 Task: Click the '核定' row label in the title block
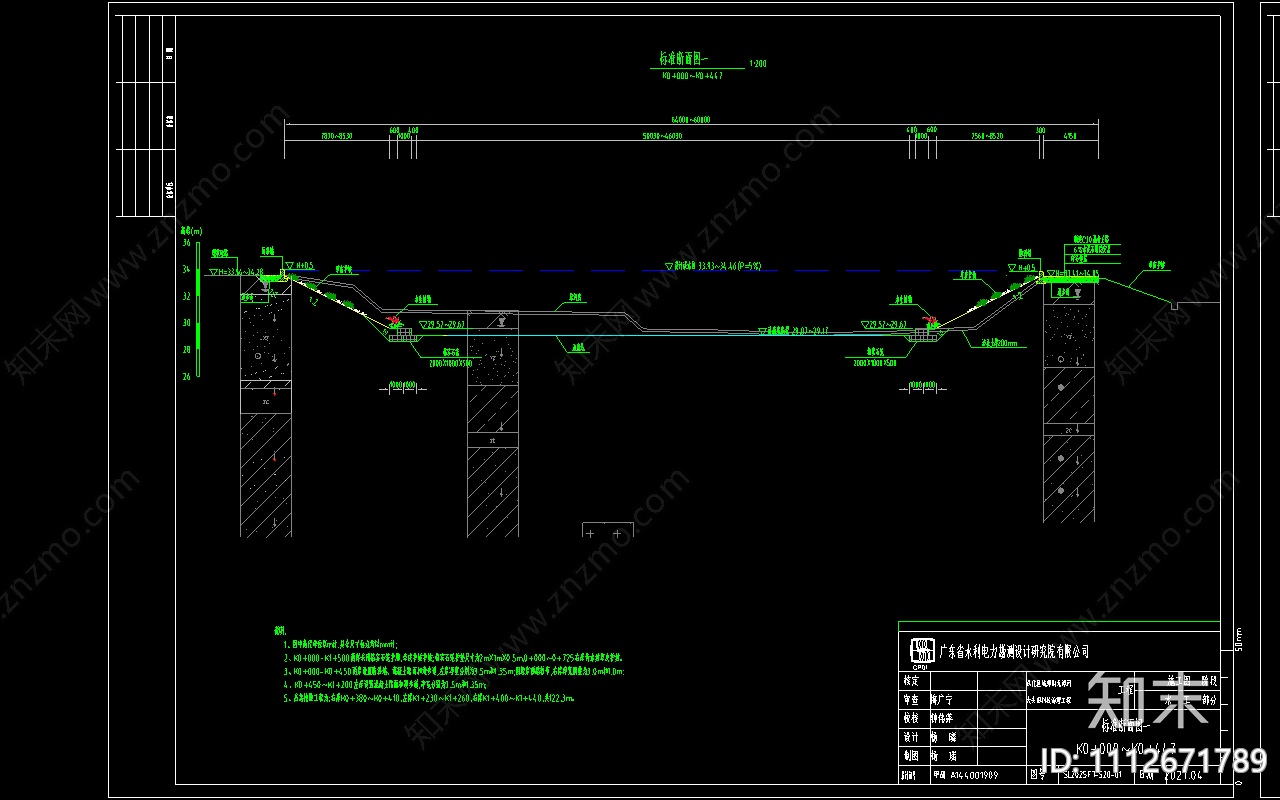[910, 680]
